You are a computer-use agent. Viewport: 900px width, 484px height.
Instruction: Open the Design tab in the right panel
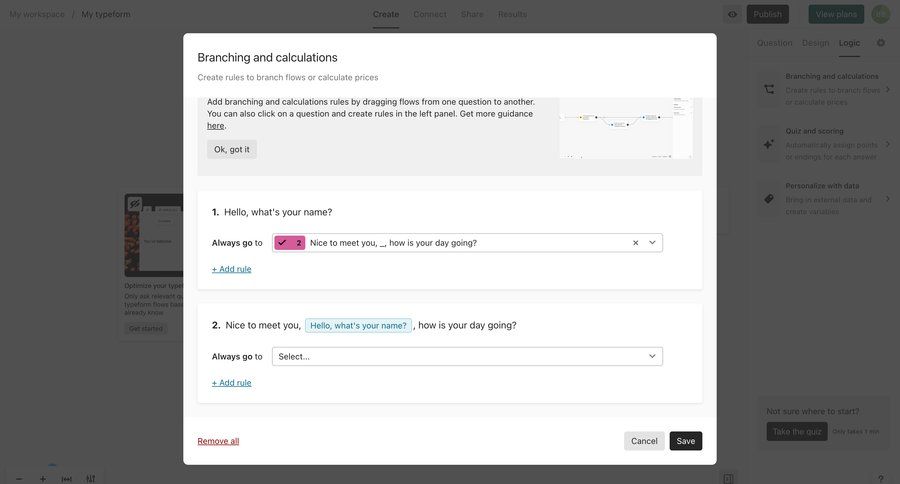click(816, 43)
